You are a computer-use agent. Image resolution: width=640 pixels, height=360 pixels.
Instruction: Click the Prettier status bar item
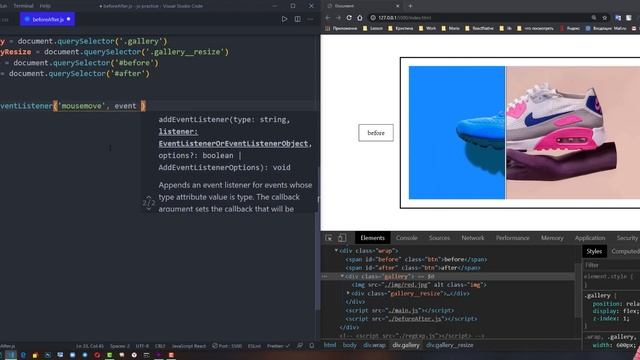[x=278, y=346]
